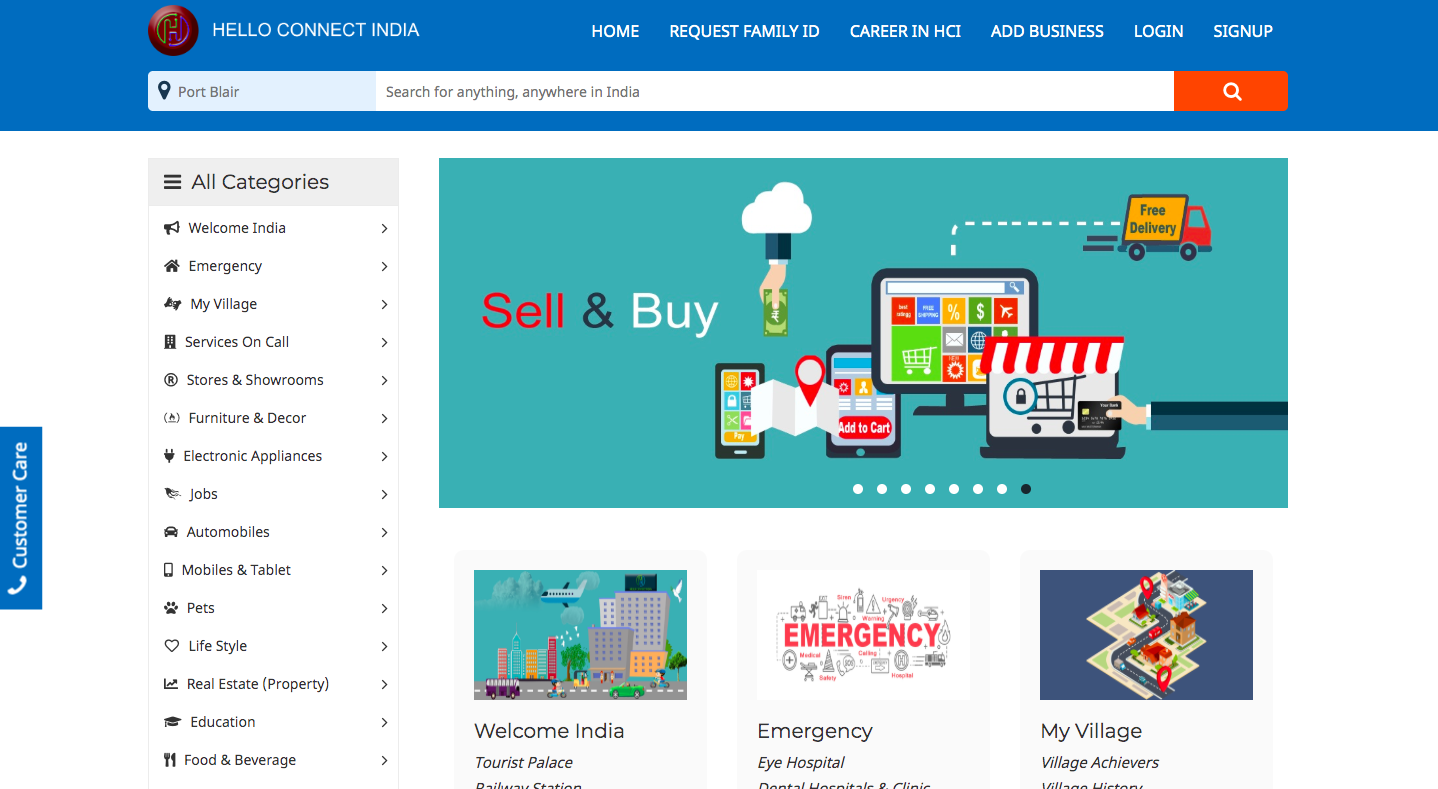Image resolution: width=1438 pixels, height=789 pixels.
Task: Click the Hello Connect India logo
Action: [x=173, y=30]
